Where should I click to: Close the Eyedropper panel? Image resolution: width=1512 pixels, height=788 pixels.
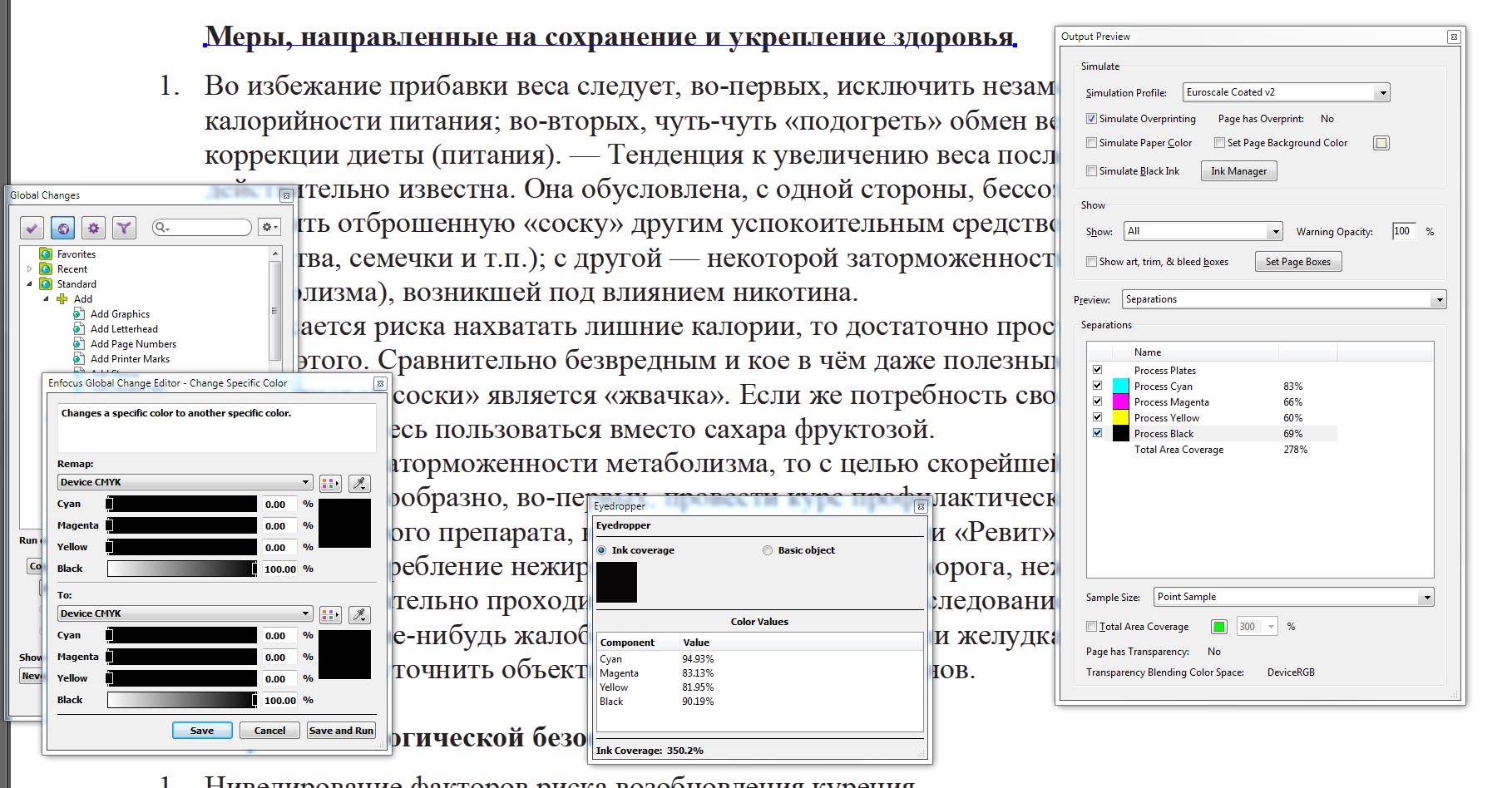coord(921,505)
